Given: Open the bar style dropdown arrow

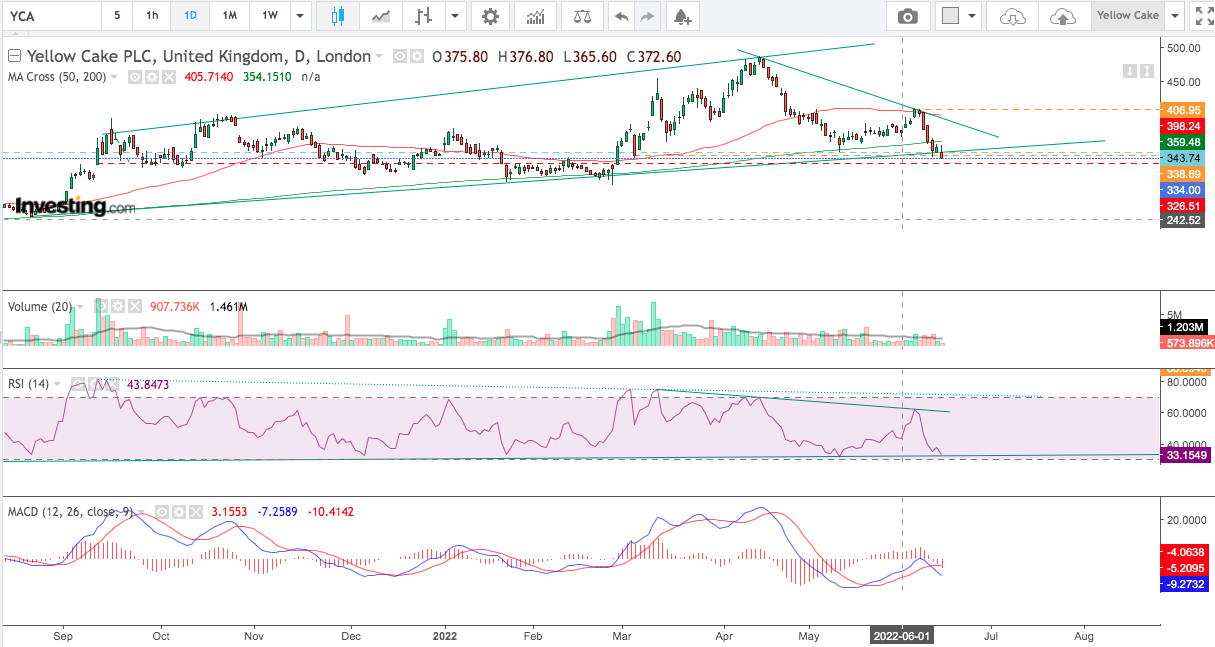Looking at the screenshot, I should click(455, 16).
